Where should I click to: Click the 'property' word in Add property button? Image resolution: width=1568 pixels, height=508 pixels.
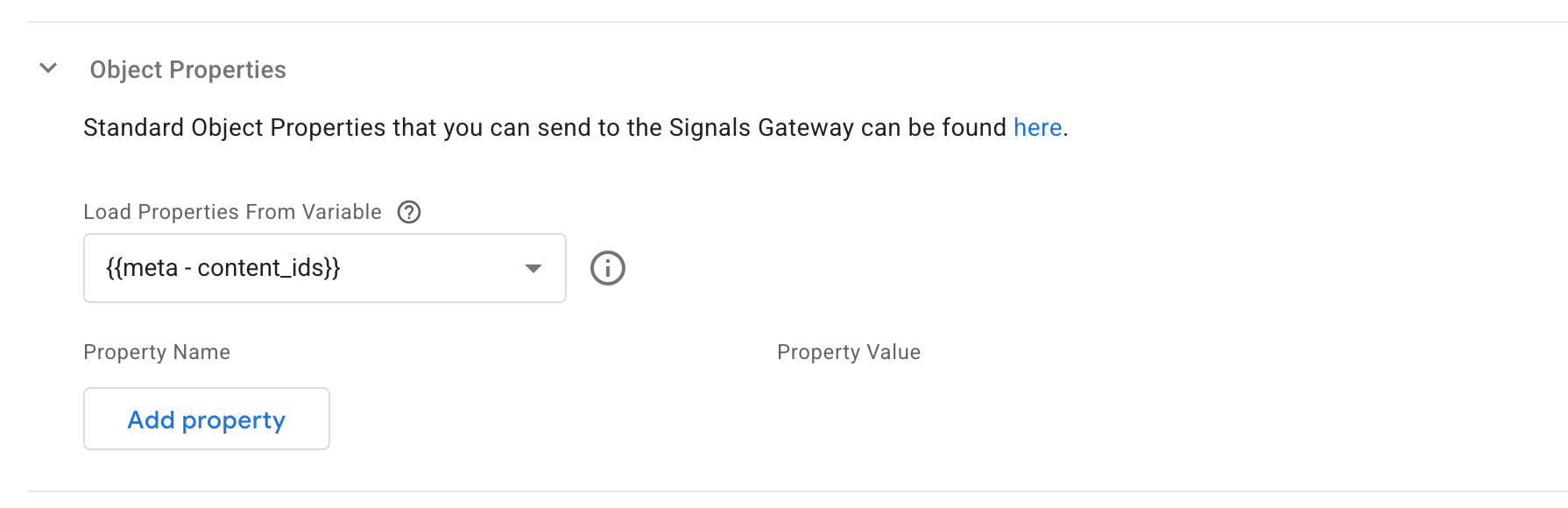click(234, 421)
